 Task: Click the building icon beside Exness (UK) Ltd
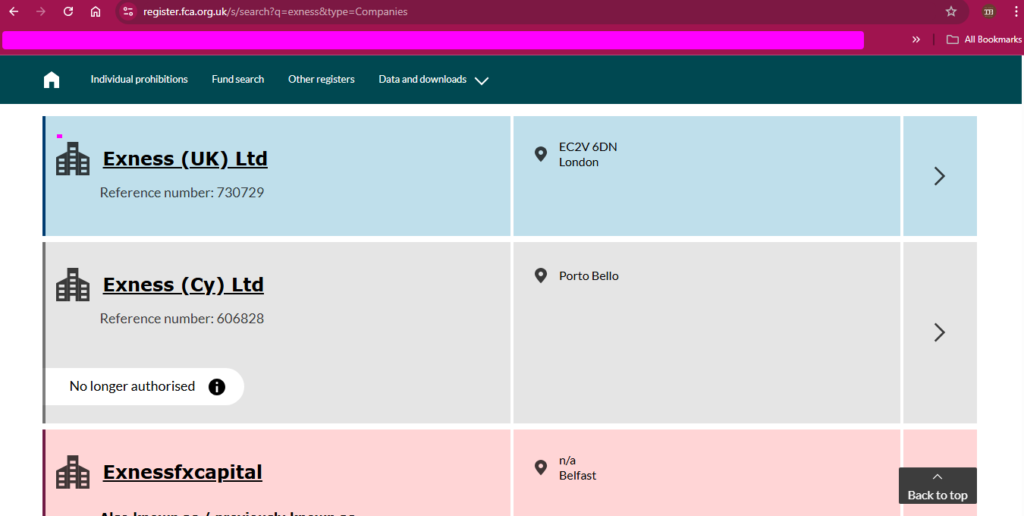coord(73,159)
